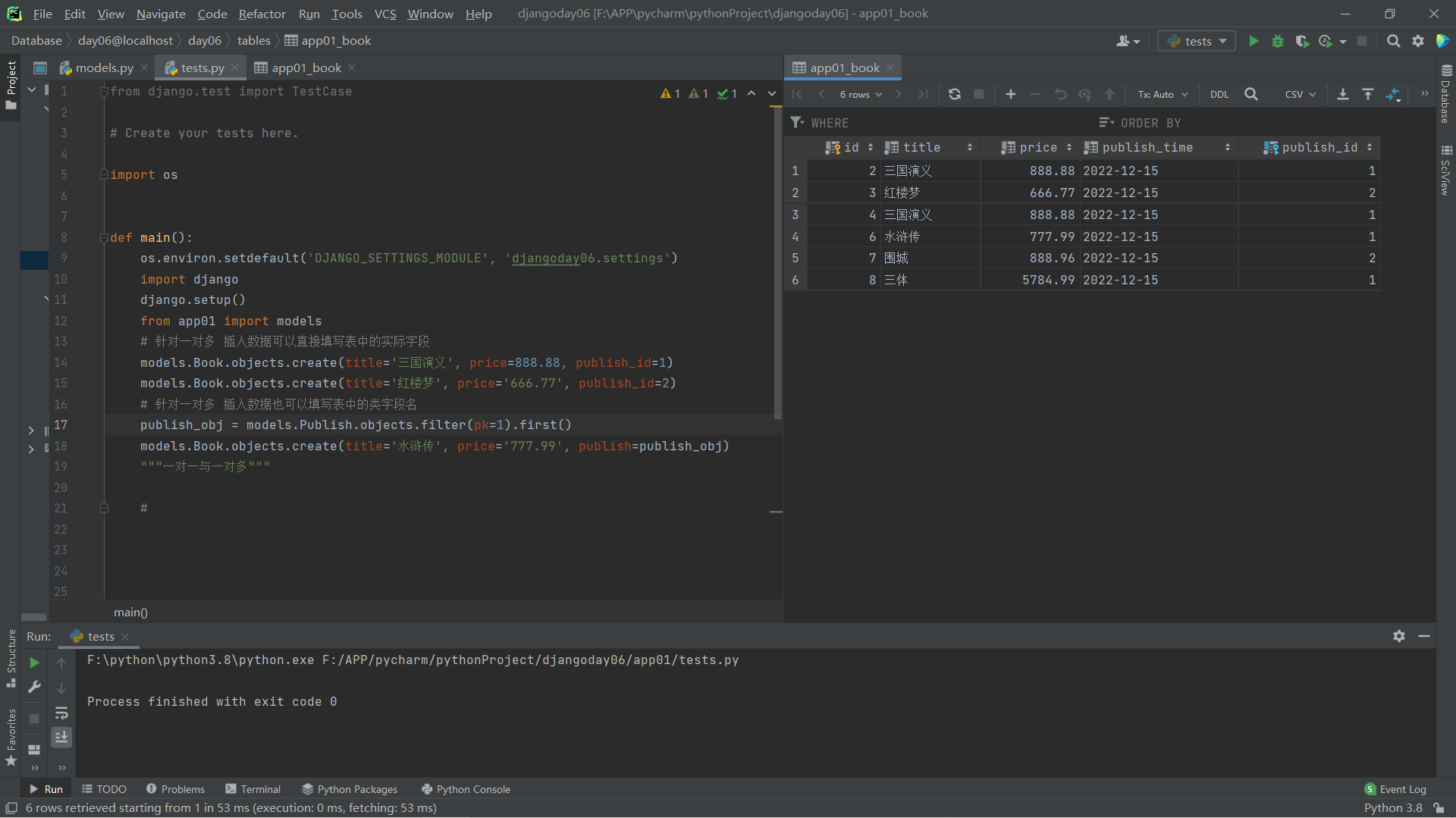Toggle soft-wrap in Run console

pyautogui.click(x=61, y=713)
